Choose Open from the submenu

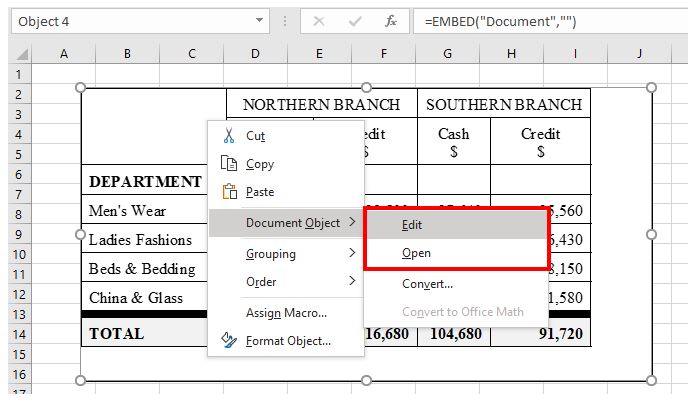pos(416,253)
